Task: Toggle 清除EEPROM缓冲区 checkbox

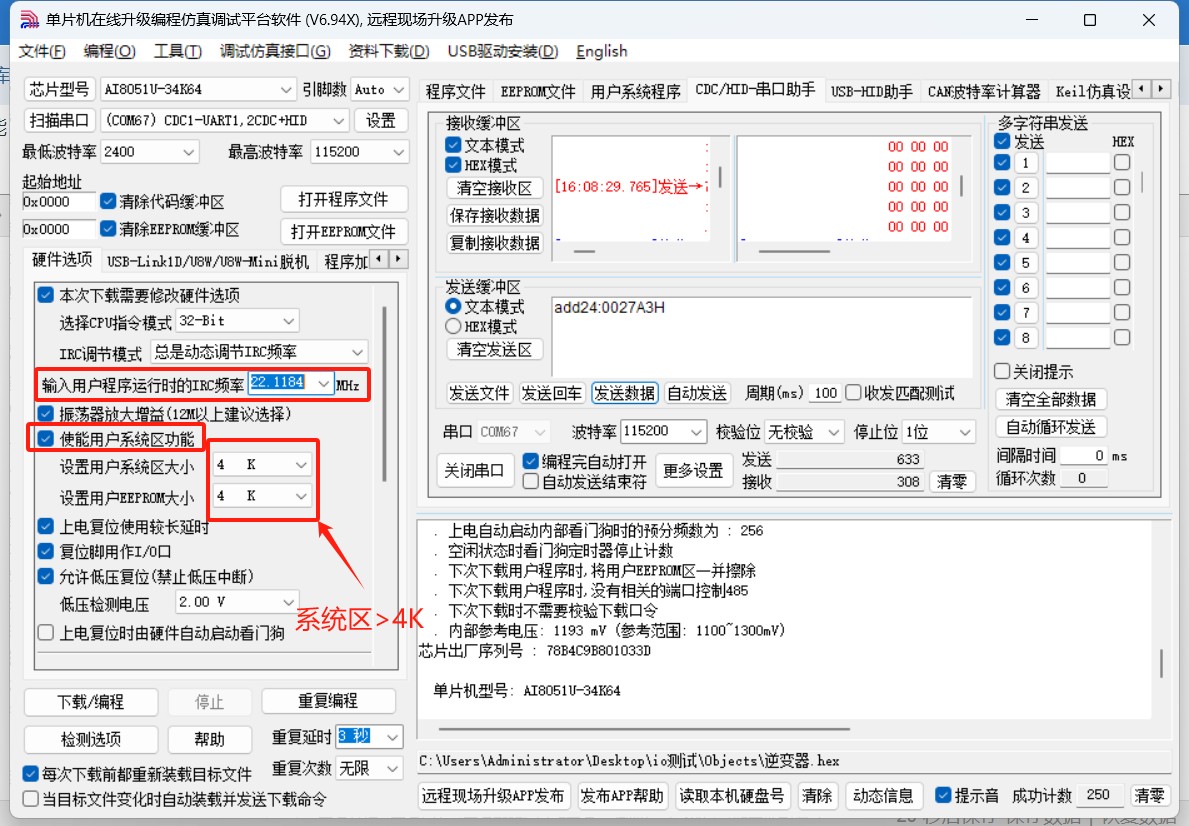Action: [x=108, y=228]
